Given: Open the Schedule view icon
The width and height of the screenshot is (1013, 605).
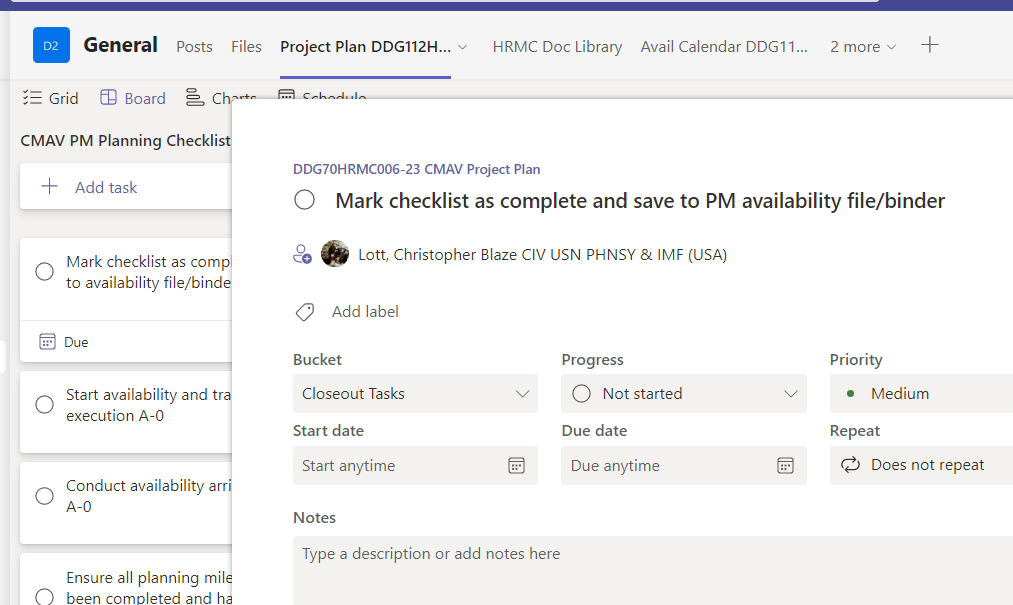Looking at the screenshot, I should 285,97.
